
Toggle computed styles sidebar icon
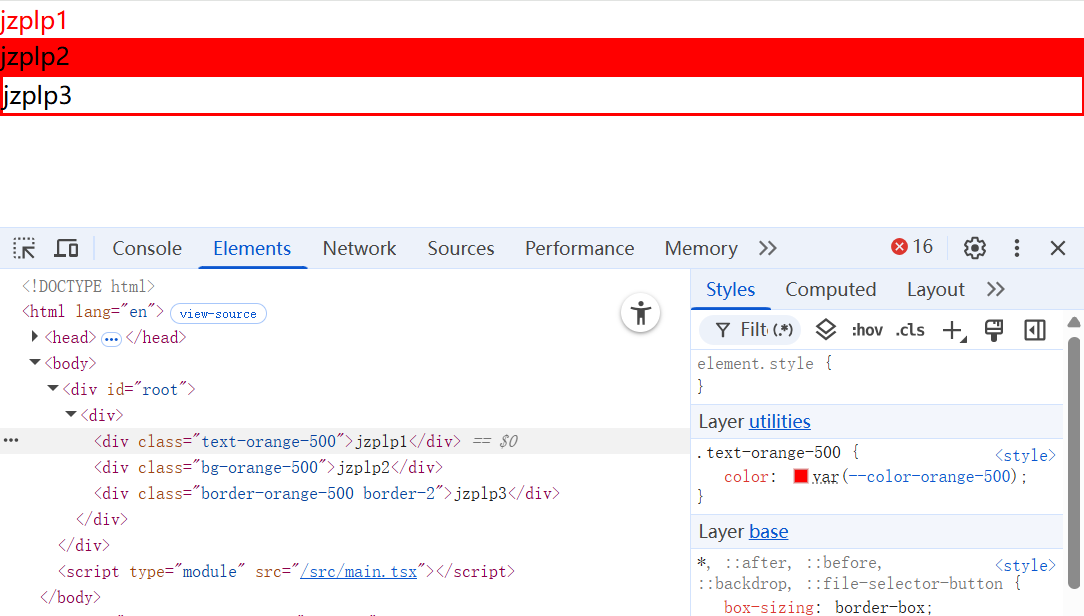(x=1035, y=330)
